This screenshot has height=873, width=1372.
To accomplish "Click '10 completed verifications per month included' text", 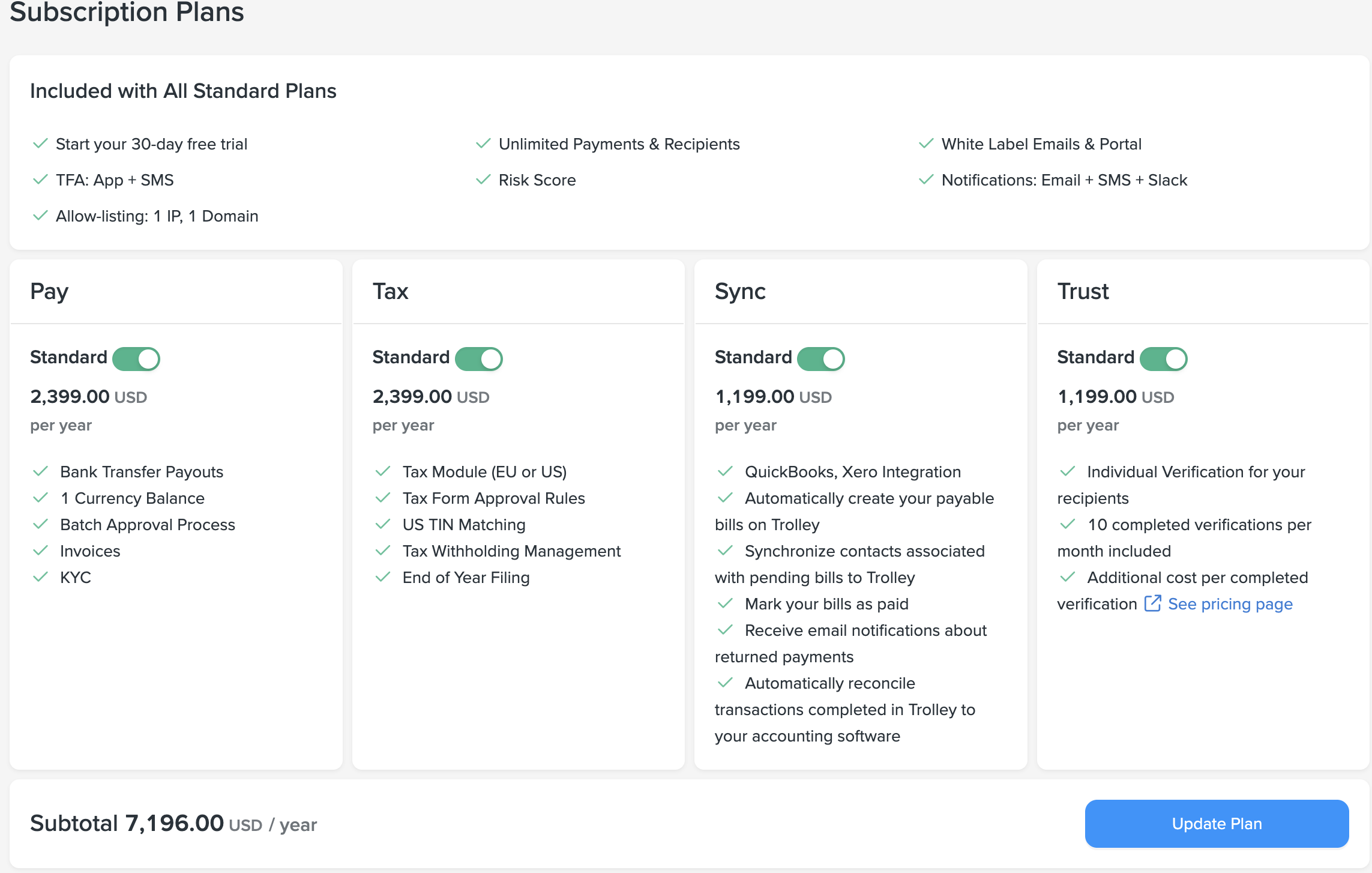I will [x=1184, y=538].
